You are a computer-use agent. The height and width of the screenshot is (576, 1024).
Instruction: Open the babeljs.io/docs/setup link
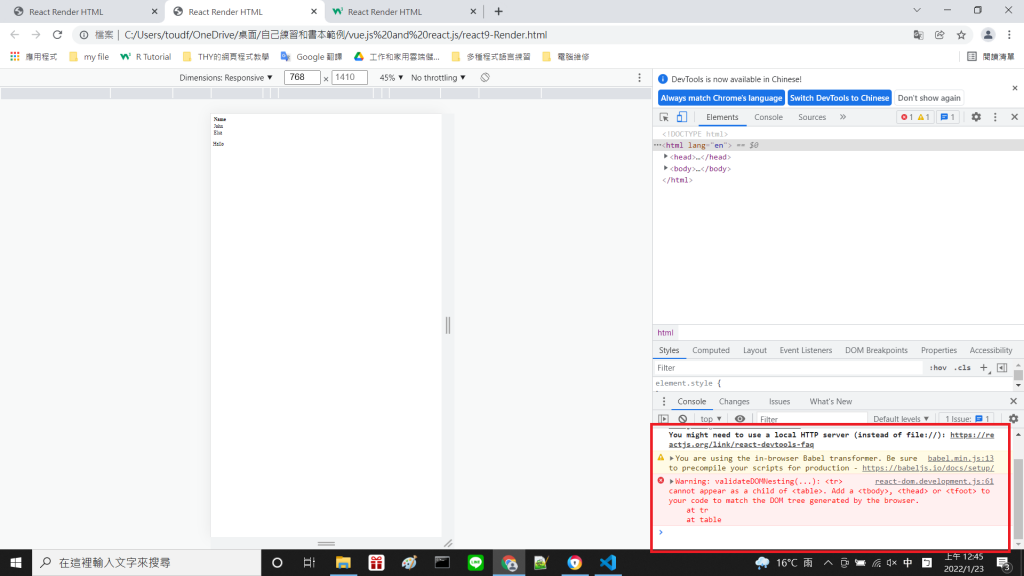pyautogui.click(x=928, y=468)
